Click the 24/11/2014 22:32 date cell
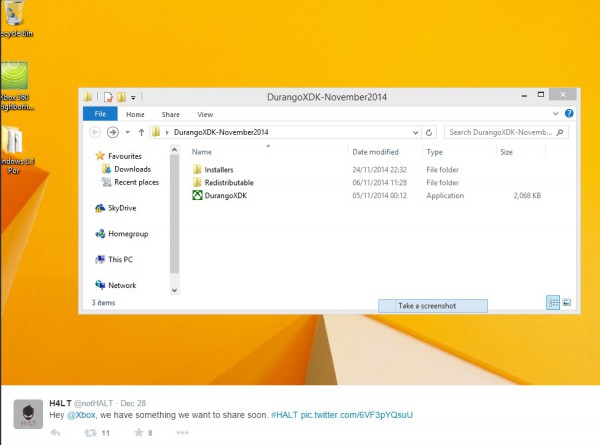This screenshot has height=445, width=600. [x=379, y=170]
